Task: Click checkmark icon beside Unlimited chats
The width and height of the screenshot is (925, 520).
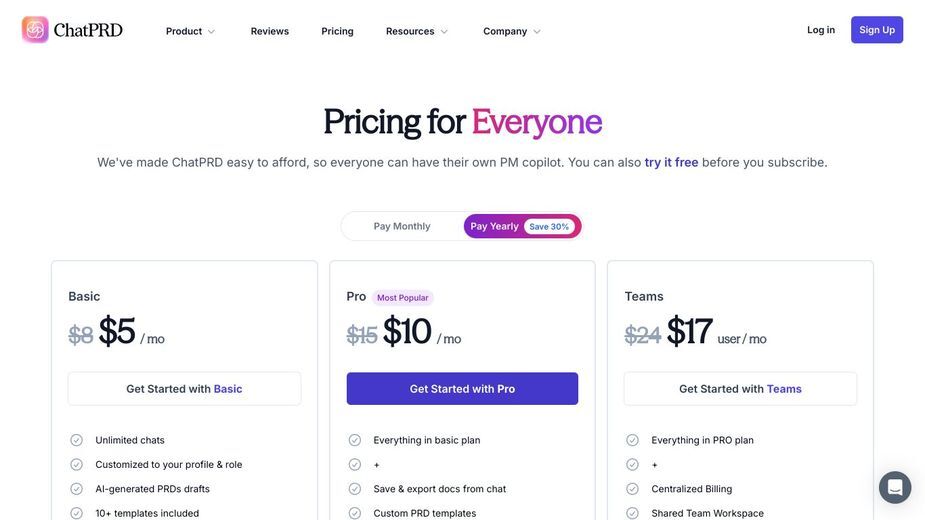Action: pyautogui.click(x=77, y=440)
